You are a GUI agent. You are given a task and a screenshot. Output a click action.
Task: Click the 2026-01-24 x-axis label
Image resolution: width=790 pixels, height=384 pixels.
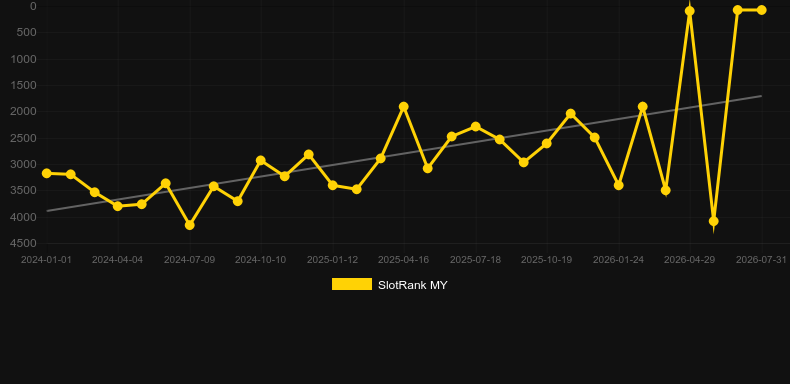pos(619,260)
